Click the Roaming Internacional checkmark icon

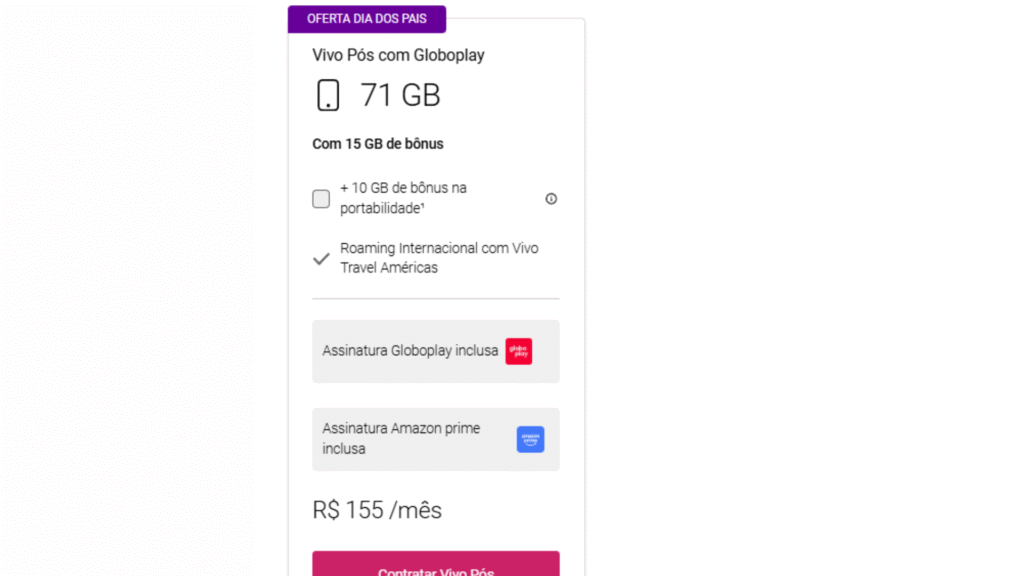(x=320, y=257)
